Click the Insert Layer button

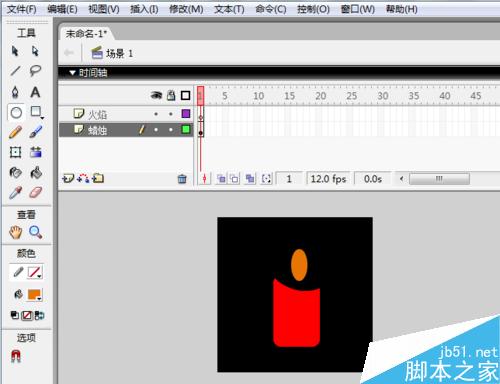pos(68,179)
